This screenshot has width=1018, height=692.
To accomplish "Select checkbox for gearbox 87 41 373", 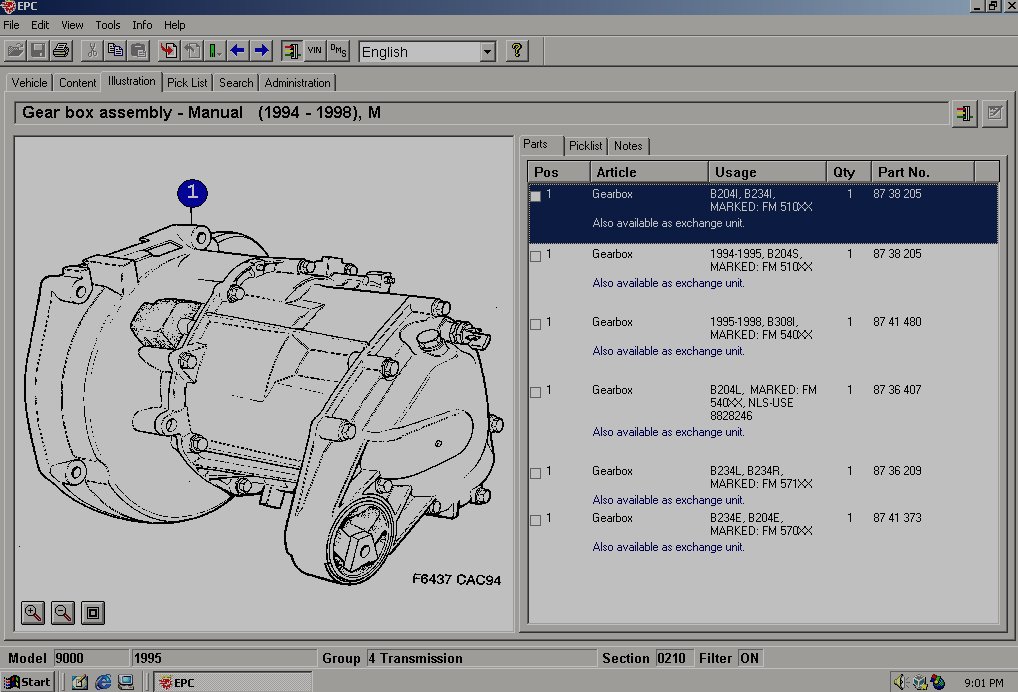I will click(536, 520).
